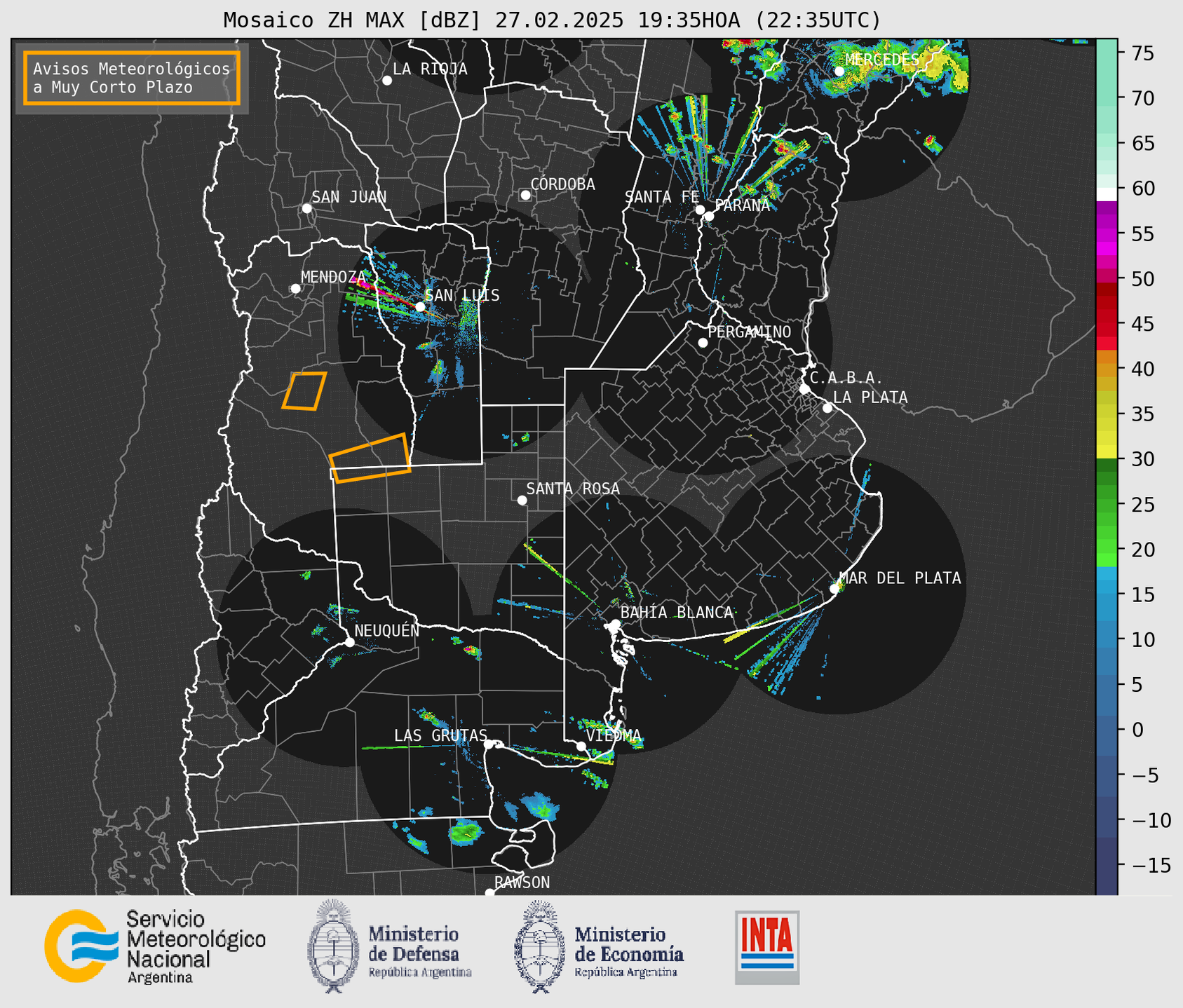Click the 'MAR DEL PLATA' map label
The height and width of the screenshot is (1008, 1183).
click(x=900, y=578)
